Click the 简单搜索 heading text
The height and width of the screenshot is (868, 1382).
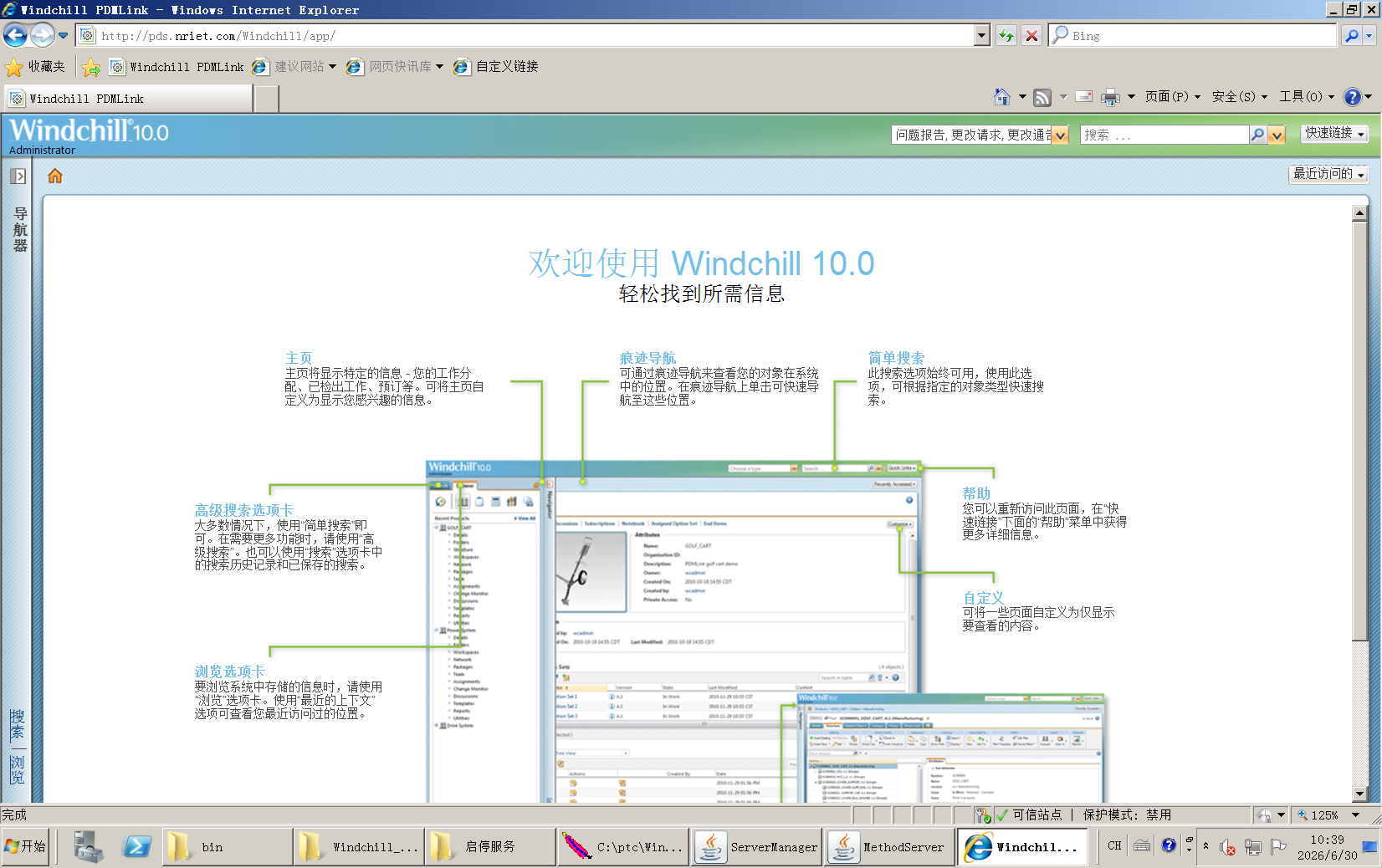coord(896,358)
